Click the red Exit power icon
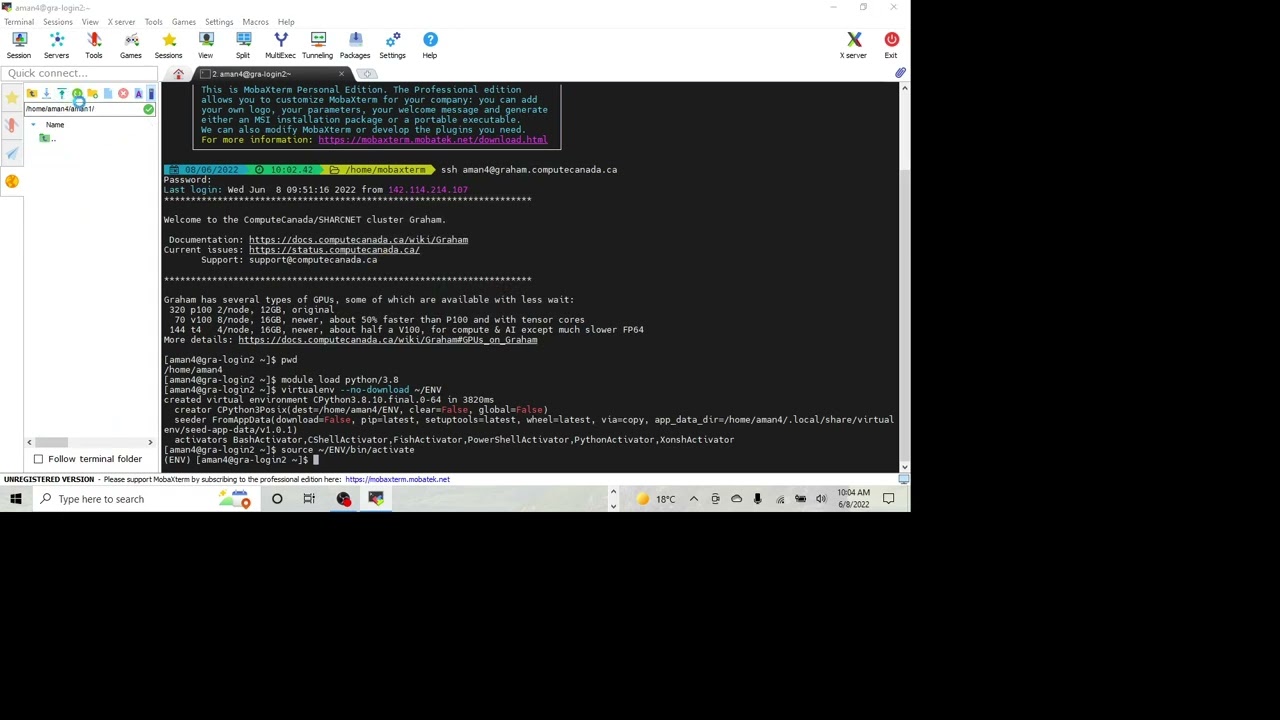Image resolution: width=1280 pixels, height=720 pixels. pos(891,45)
